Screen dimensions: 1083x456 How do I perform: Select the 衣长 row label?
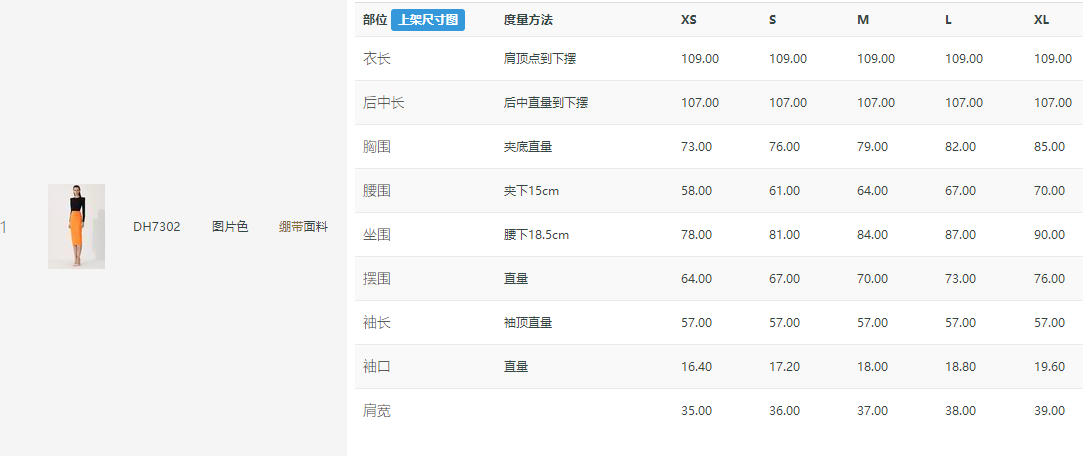point(376,59)
